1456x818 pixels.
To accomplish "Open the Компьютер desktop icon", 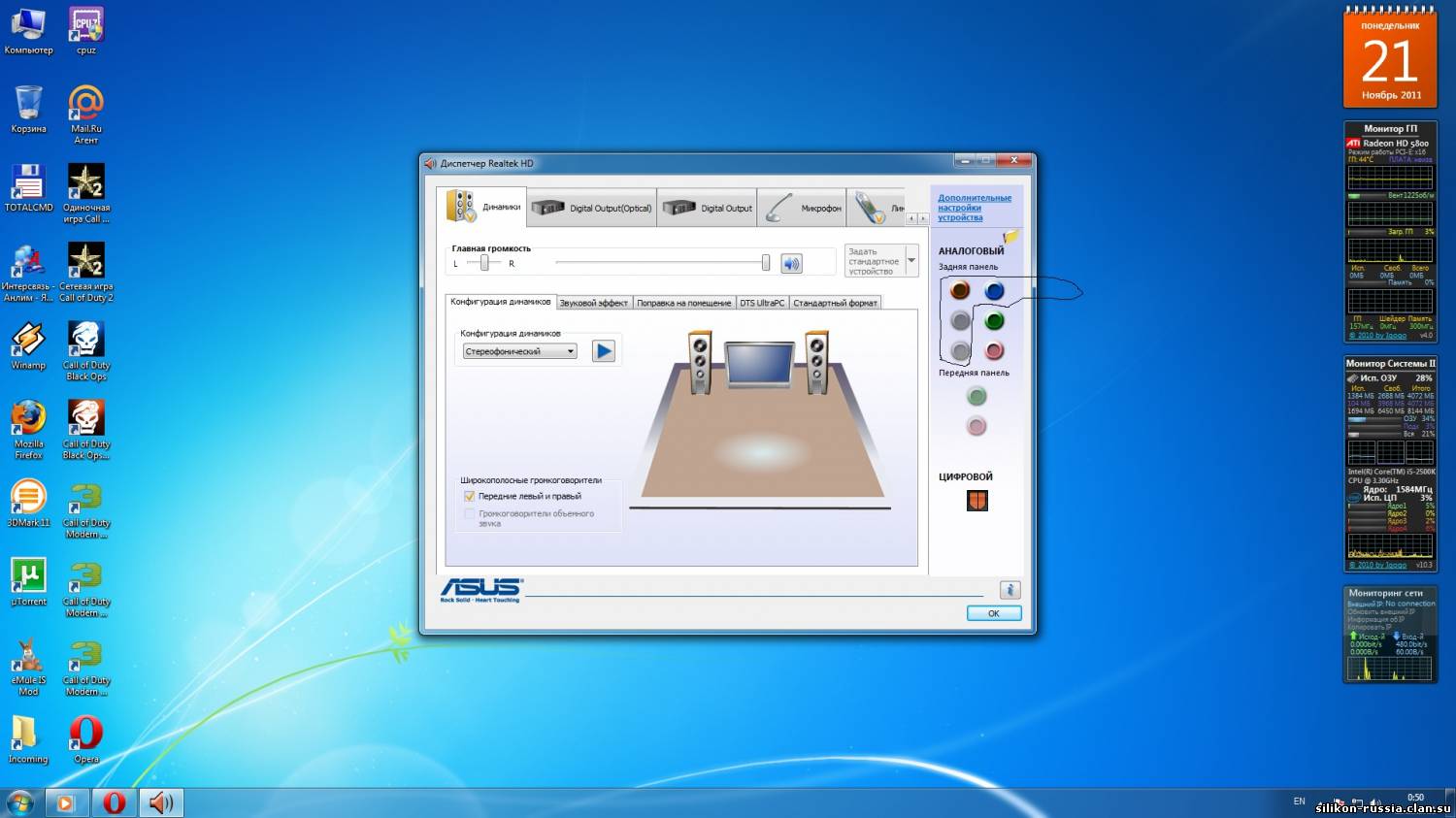I will tap(28, 31).
